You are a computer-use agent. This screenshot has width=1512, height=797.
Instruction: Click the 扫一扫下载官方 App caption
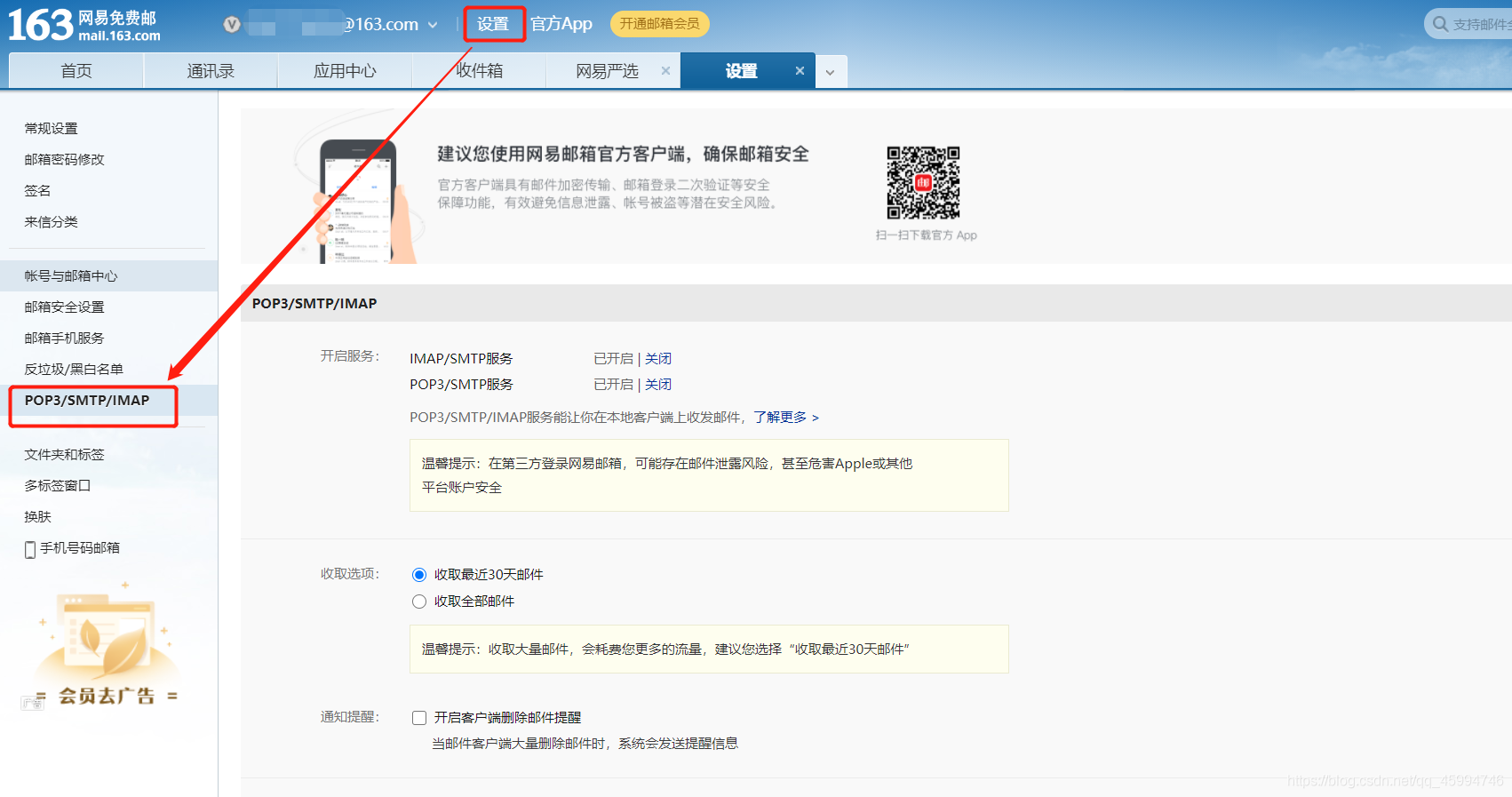click(x=926, y=235)
